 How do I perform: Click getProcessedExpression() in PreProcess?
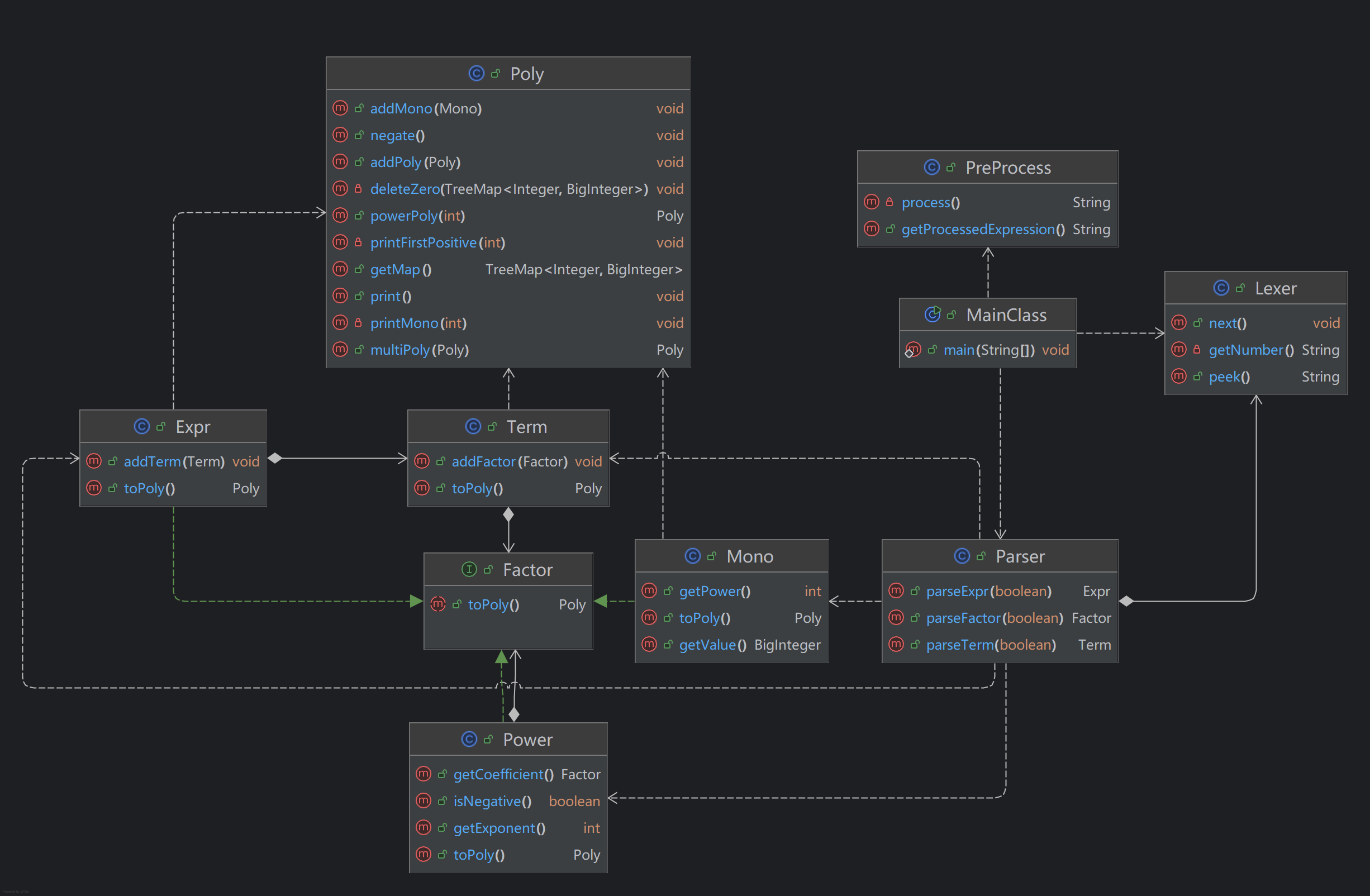pyautogui.click(x=983, y=229)
